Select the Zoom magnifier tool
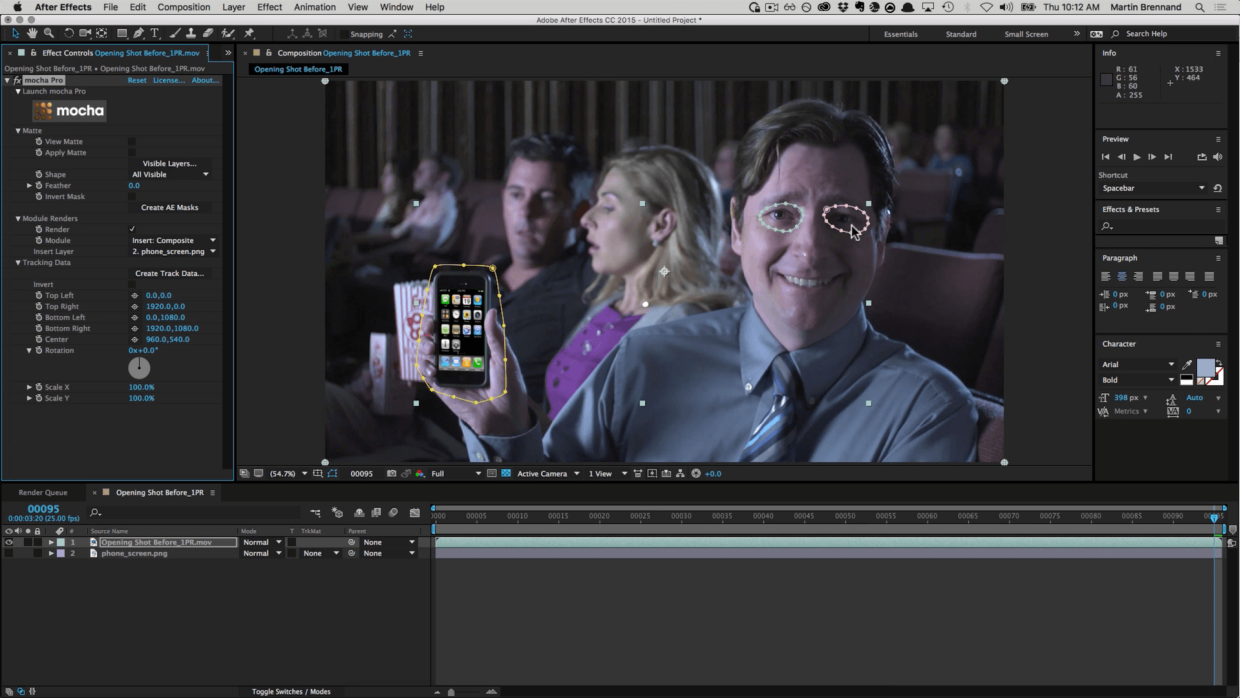Image resolution: width=1240 pixels, height=698 pixels. [49, 33]
